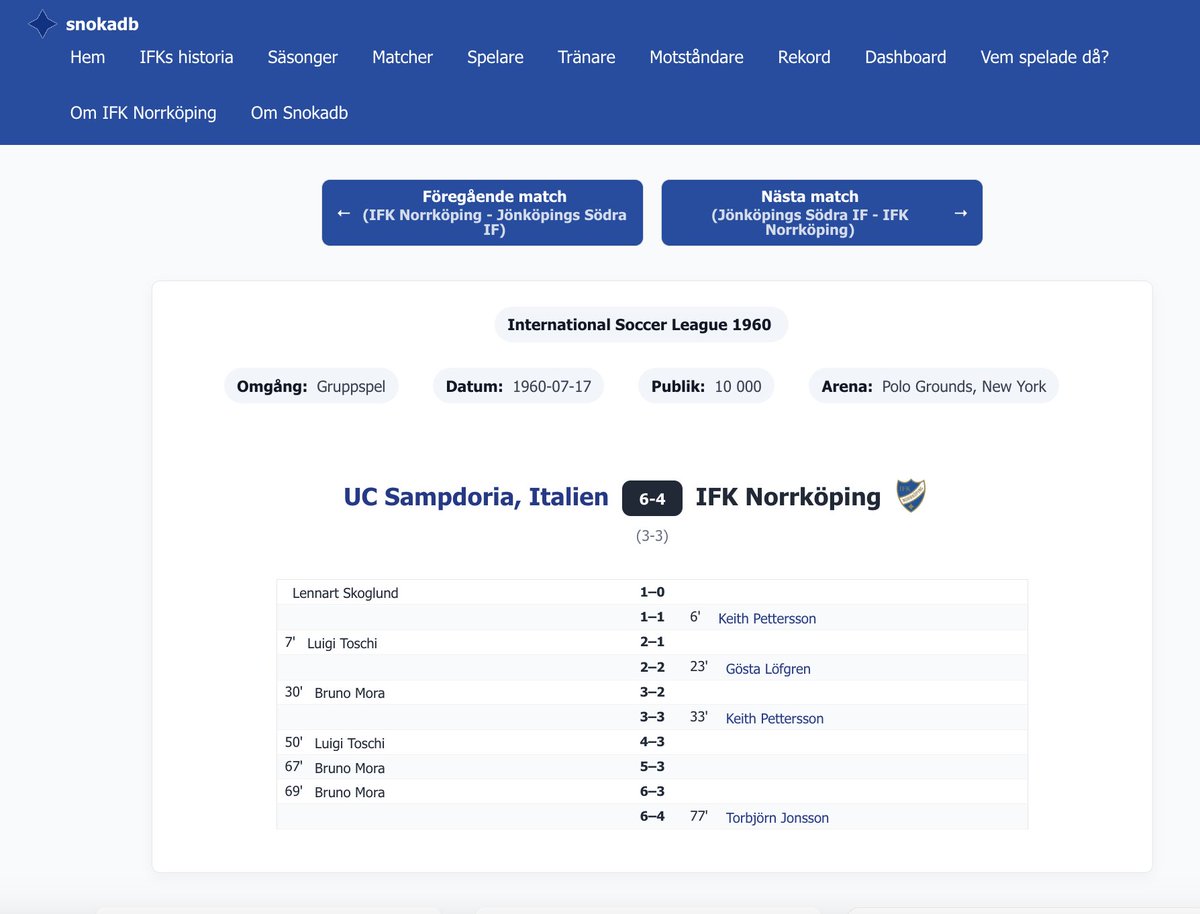The height and width of the screenshot is (914, 1200).
Task: Click the IFK Norrköping club crest
Action: tap(911, 496)
